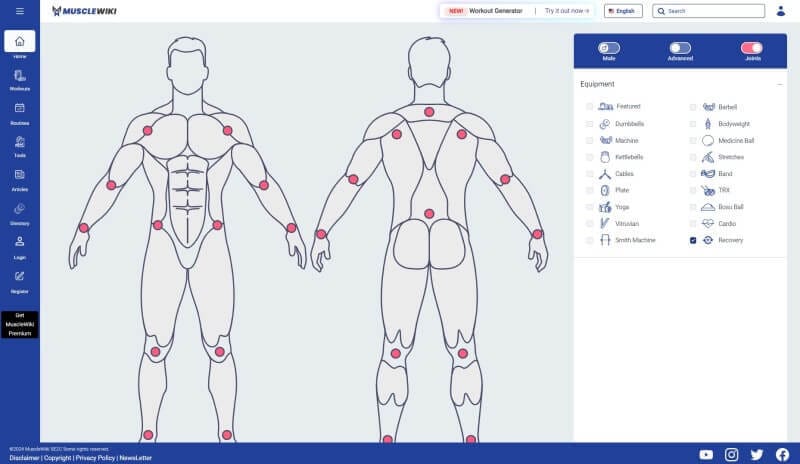
Task: Select front figure's right-side hip joint
Action: coord(217,225)
